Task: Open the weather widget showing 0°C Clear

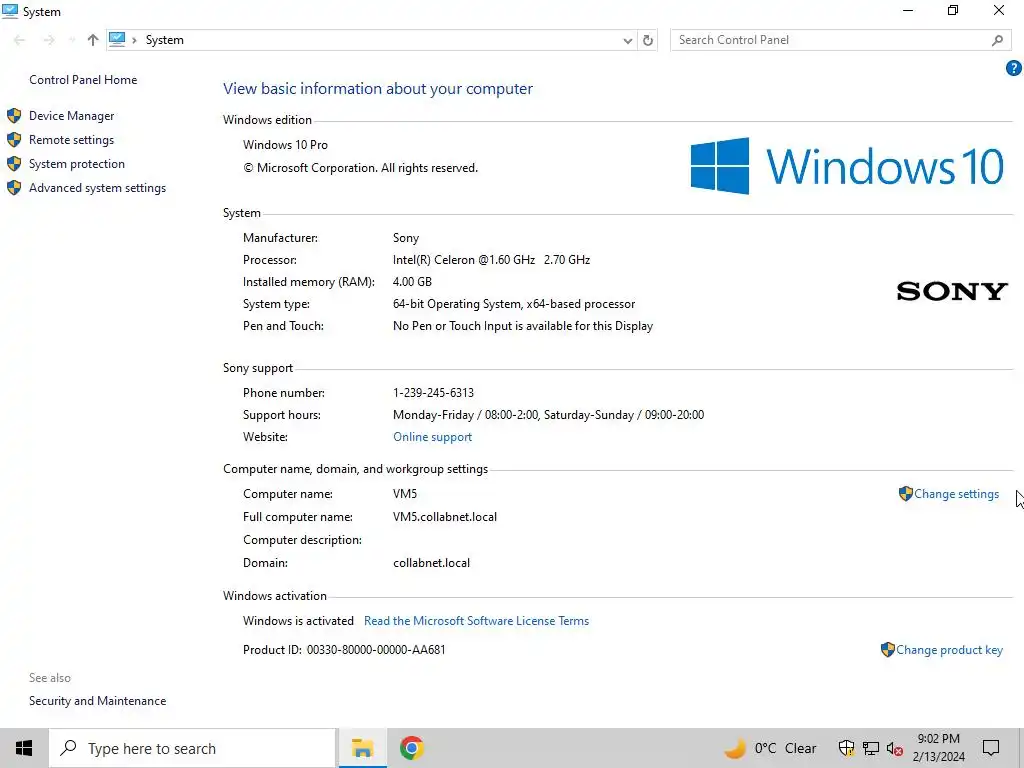Action: 770,748
